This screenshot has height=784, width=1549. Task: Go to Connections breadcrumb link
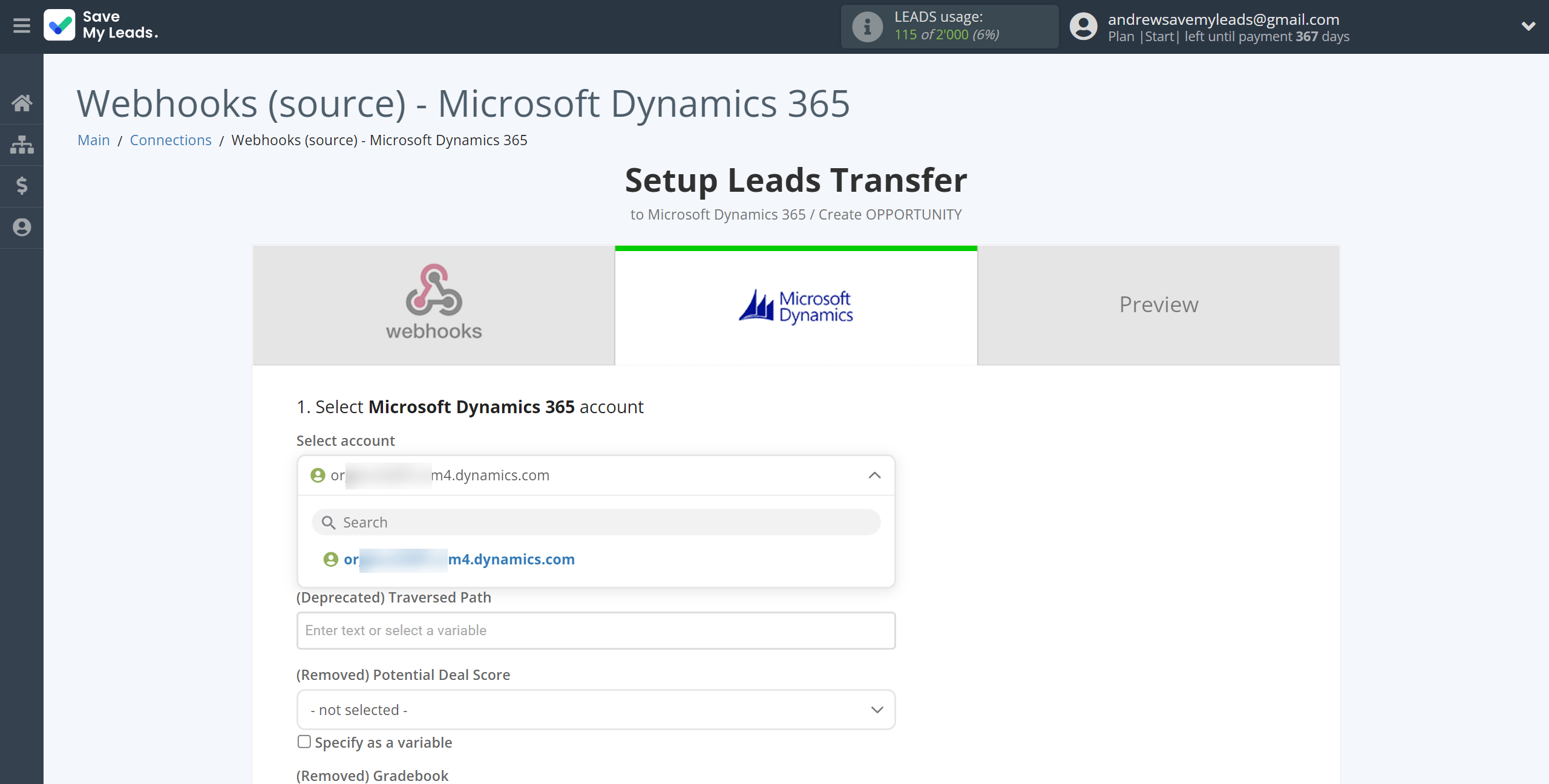pyautogui.click(x=171, y=140)
